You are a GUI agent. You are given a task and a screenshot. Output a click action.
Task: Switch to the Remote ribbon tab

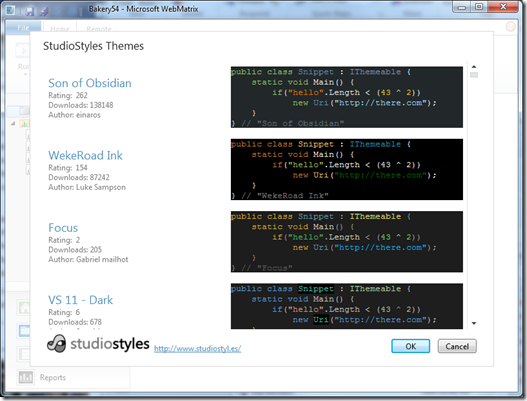98,29
